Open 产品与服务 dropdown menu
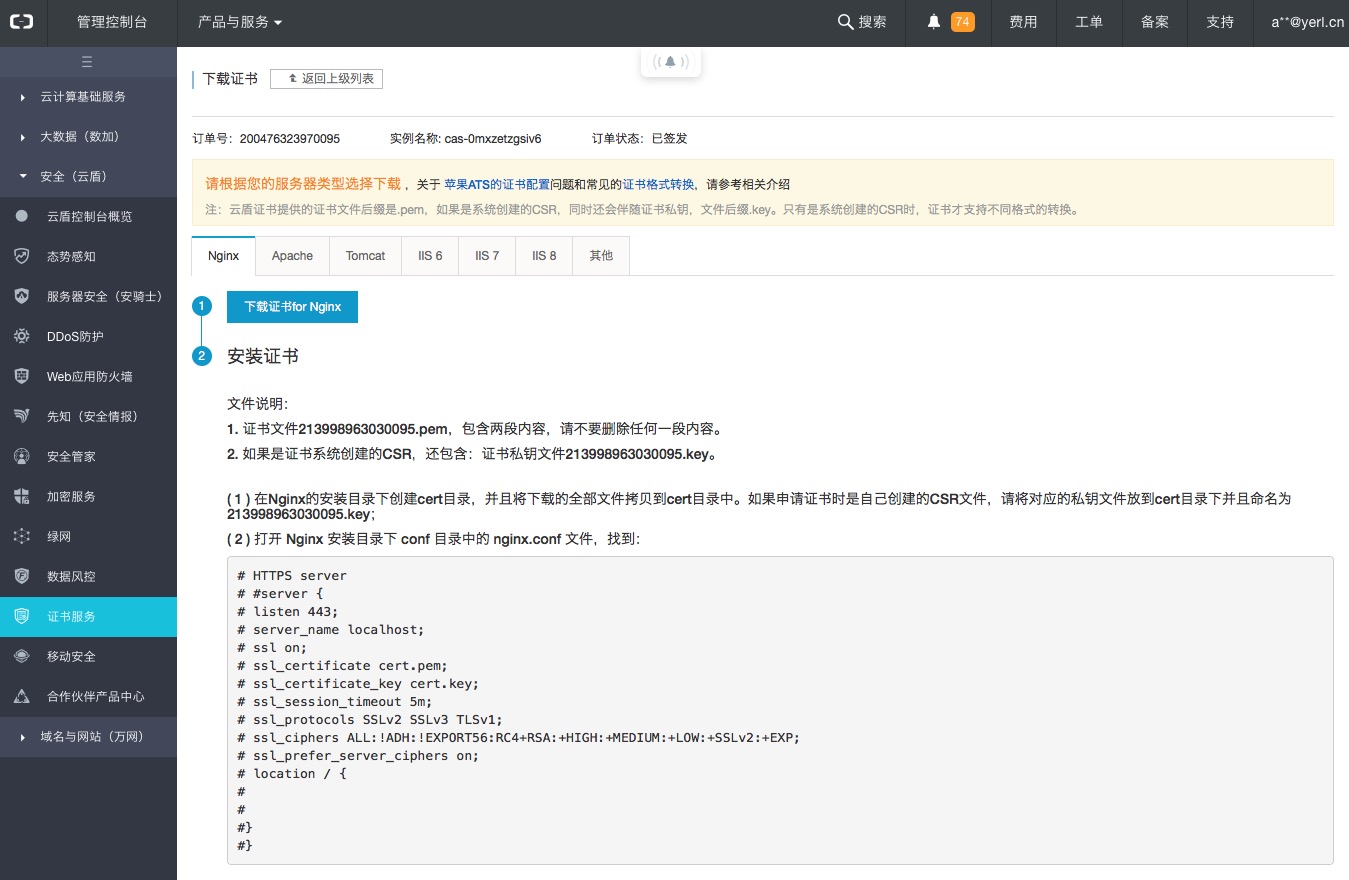Image resolution: width=1349 pixels, height=880 pixels. point(240,22)
